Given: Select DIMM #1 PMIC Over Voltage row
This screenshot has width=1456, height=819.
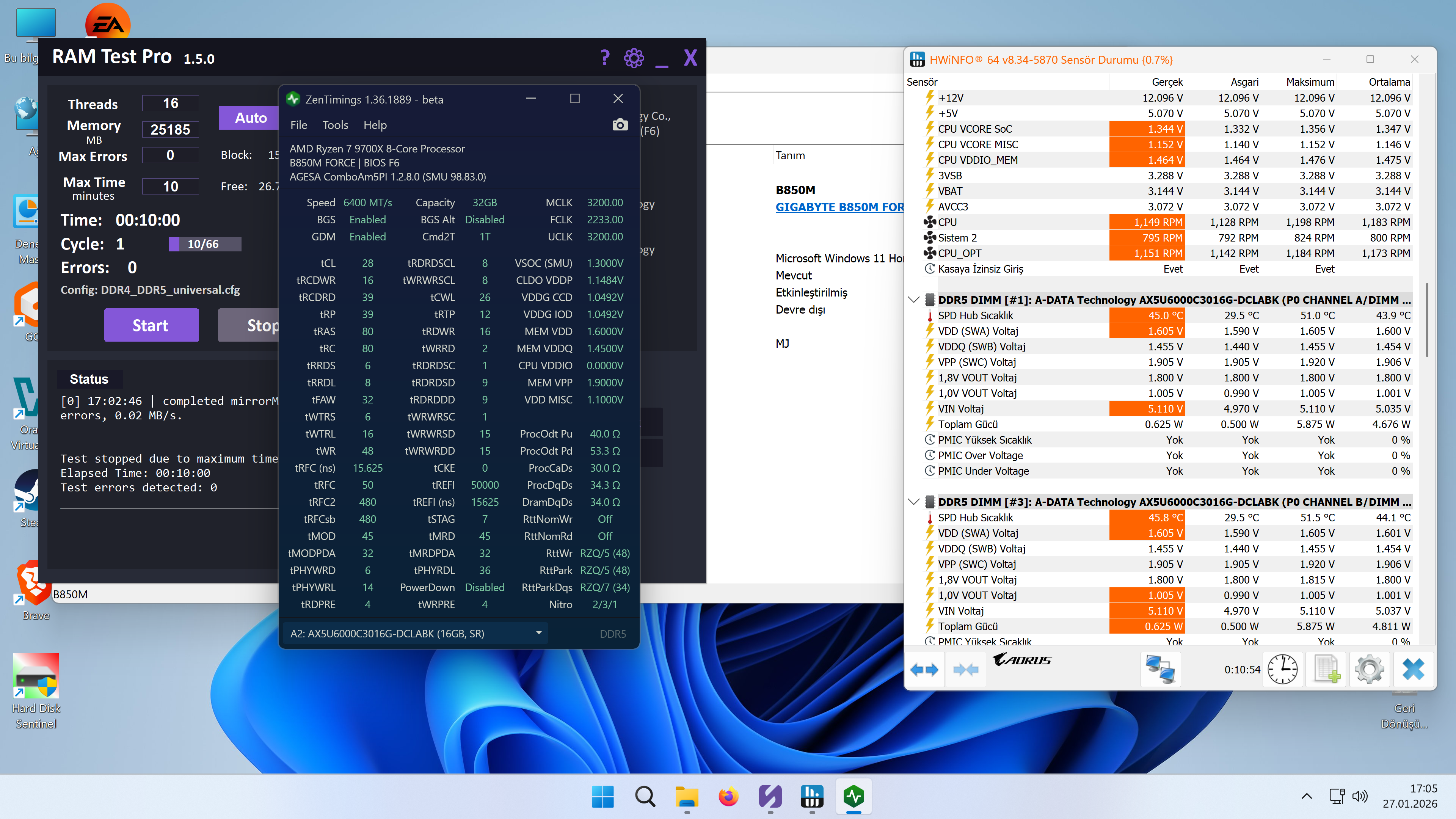Looking at the screenshot, I should click(1167, 455).
